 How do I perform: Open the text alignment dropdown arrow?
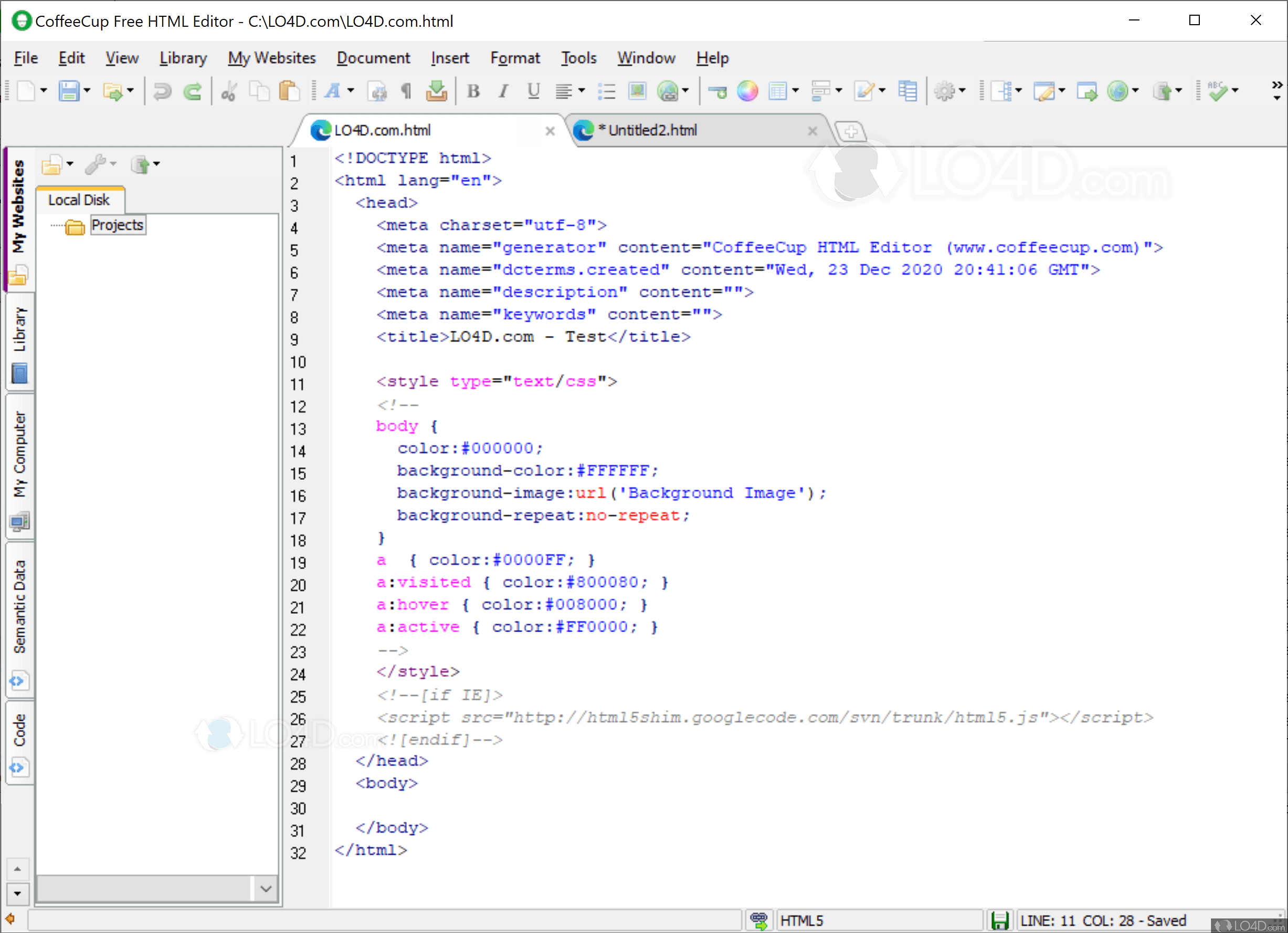point(582,91)
